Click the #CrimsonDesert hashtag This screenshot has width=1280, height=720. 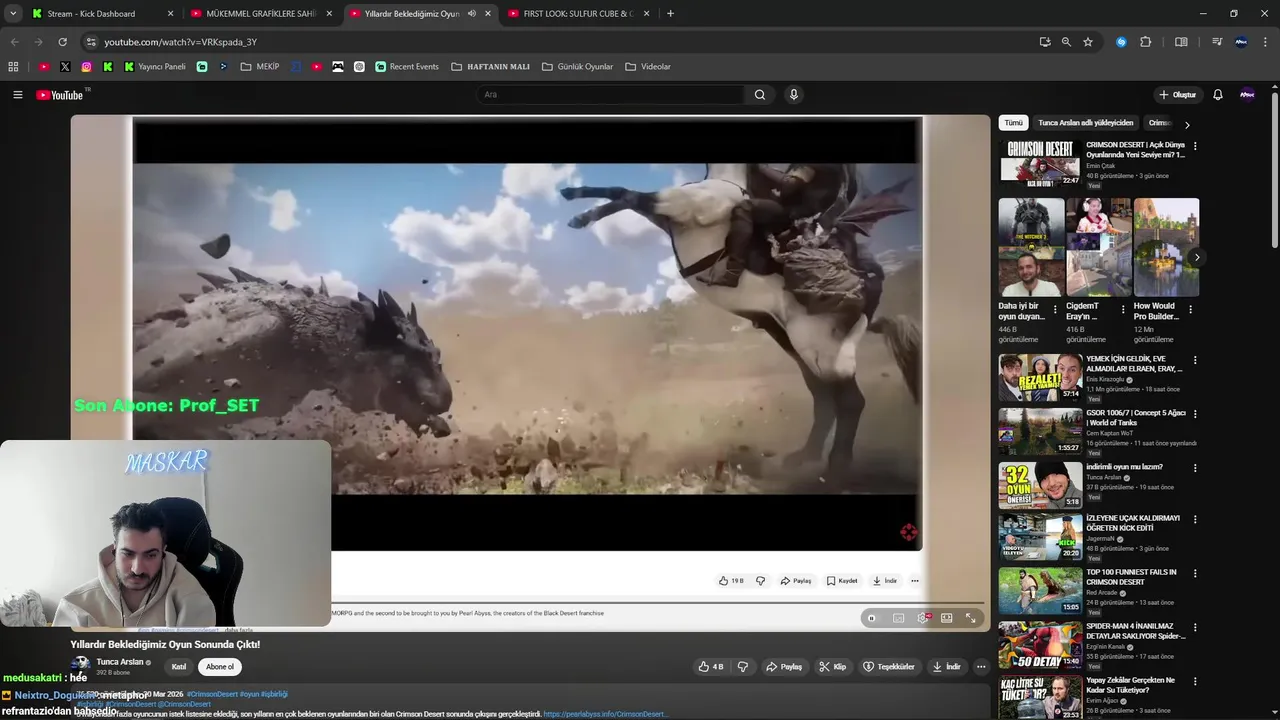point(212,694)
